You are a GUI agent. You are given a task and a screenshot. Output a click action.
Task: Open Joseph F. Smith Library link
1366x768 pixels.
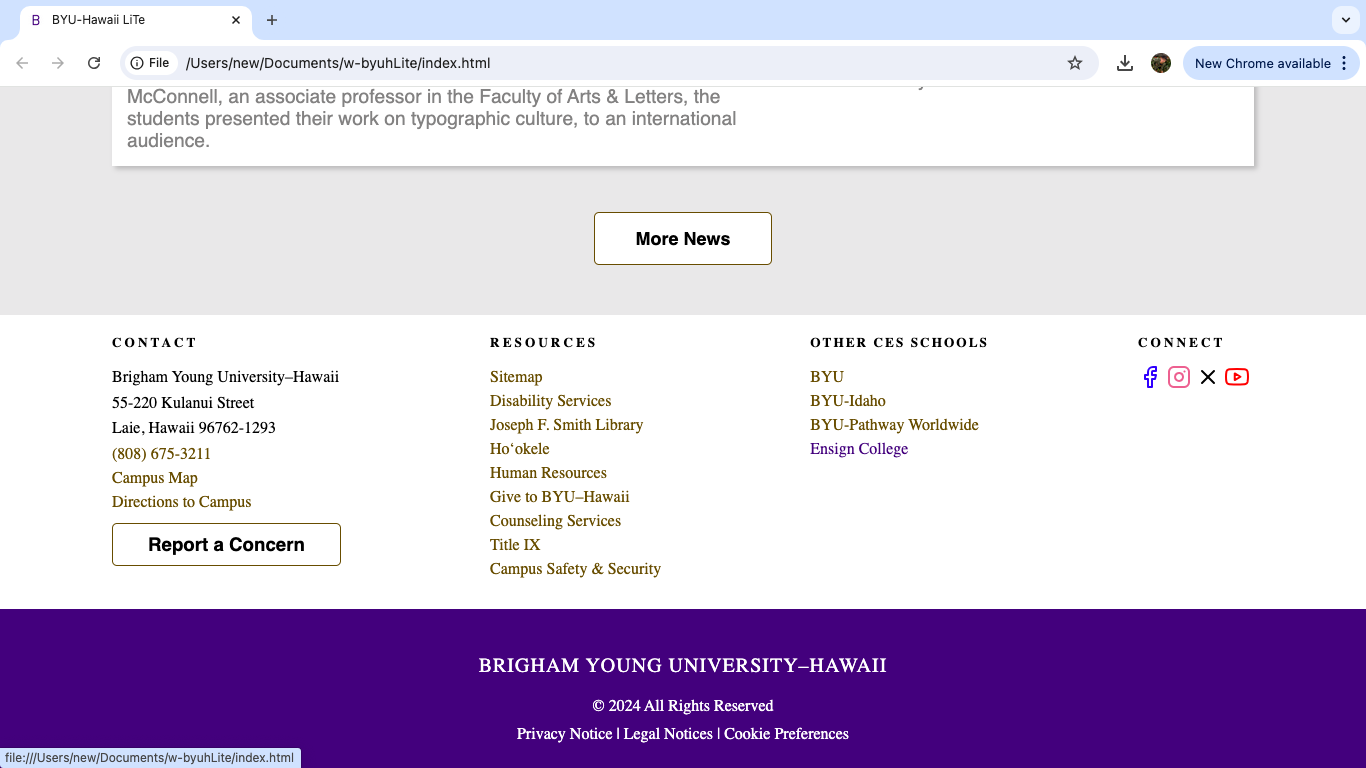coord(566,425)
